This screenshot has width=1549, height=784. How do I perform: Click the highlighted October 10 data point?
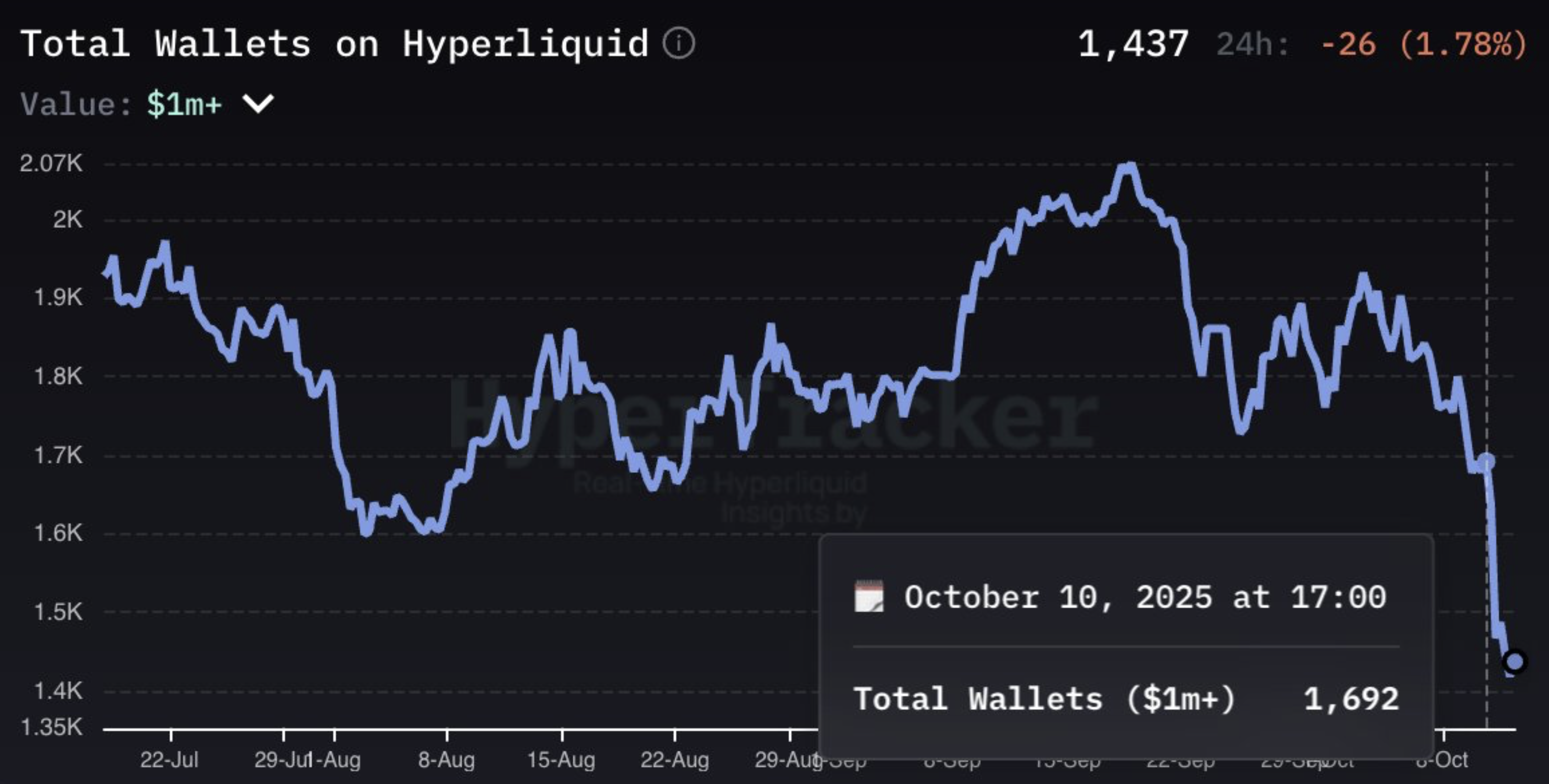point(1486,462)
